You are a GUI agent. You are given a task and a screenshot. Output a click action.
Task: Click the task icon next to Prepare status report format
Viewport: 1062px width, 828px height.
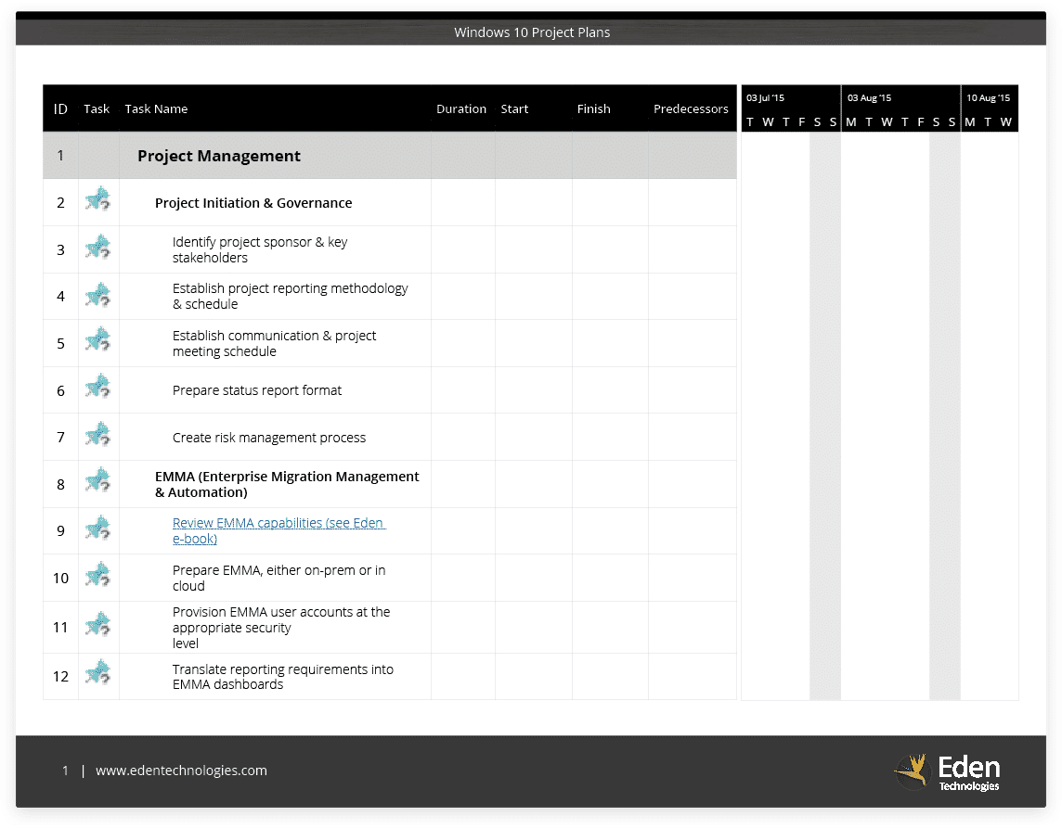coord(97,389)
